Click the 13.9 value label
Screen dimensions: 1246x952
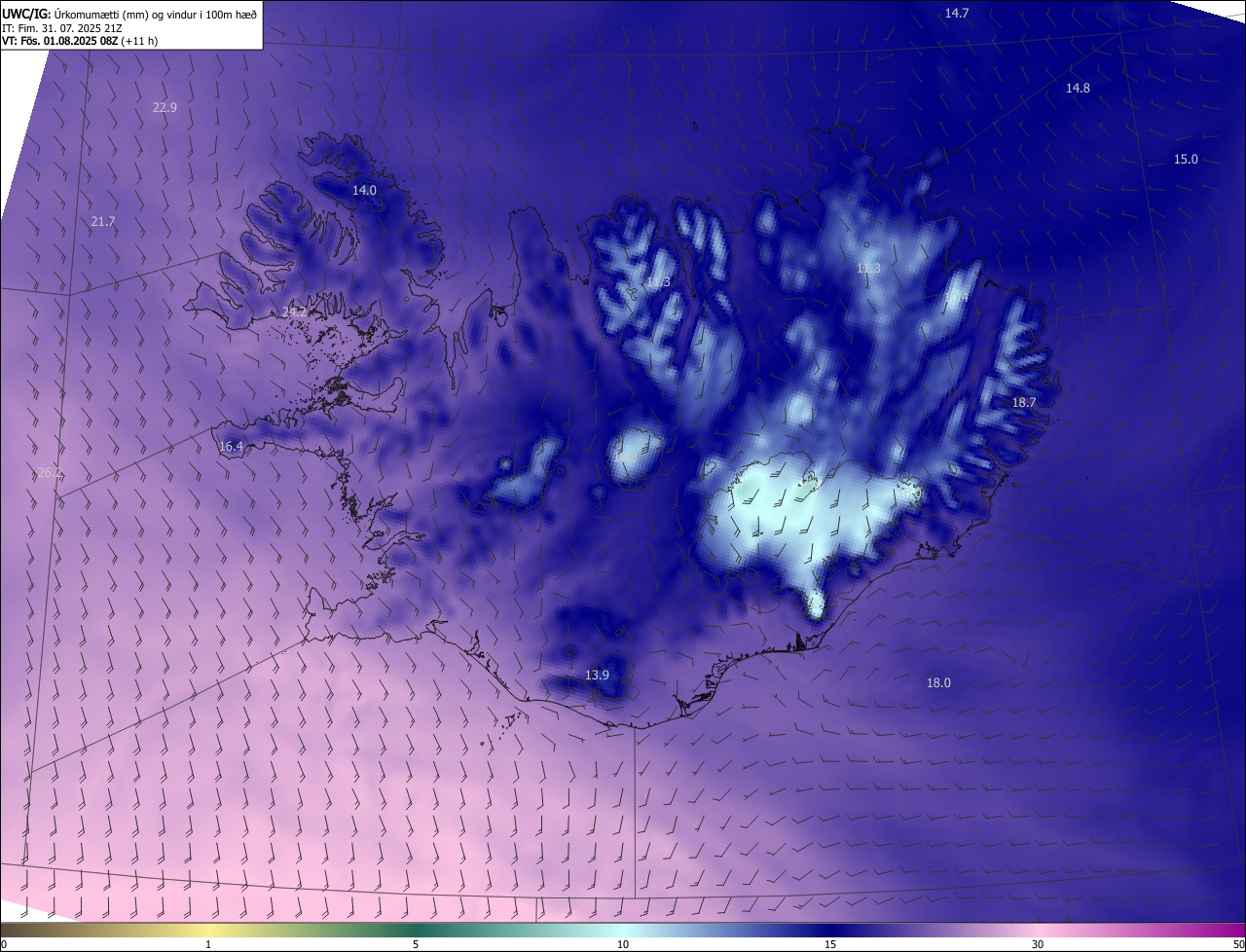597,675
